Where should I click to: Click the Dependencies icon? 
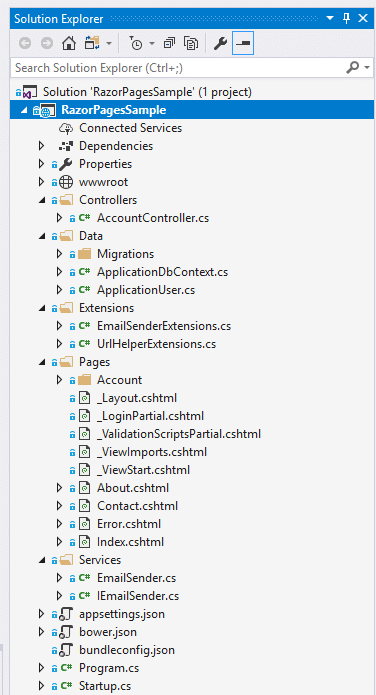pos(66,146)
